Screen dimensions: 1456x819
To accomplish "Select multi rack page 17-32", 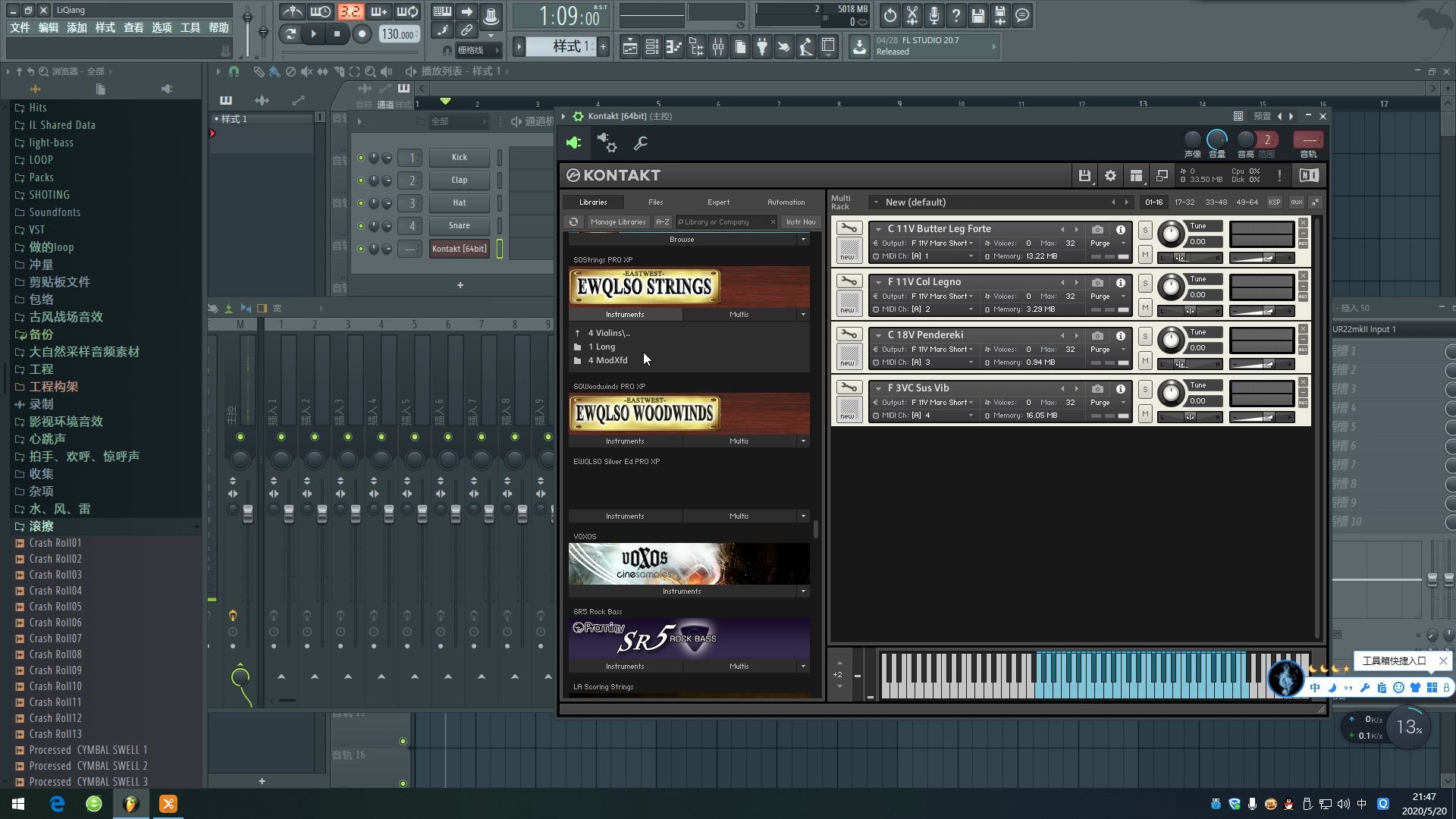I will [x=1184, y=202].
